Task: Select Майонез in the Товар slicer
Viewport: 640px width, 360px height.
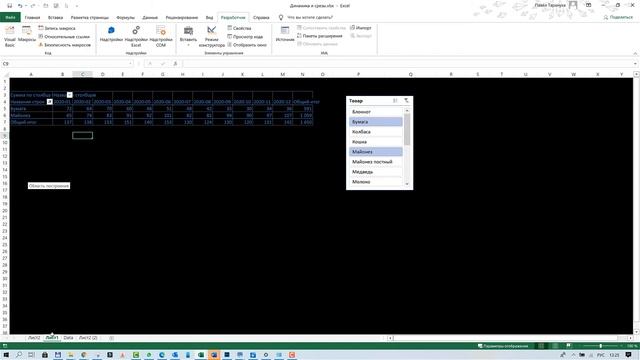Action: coord(376,152)
